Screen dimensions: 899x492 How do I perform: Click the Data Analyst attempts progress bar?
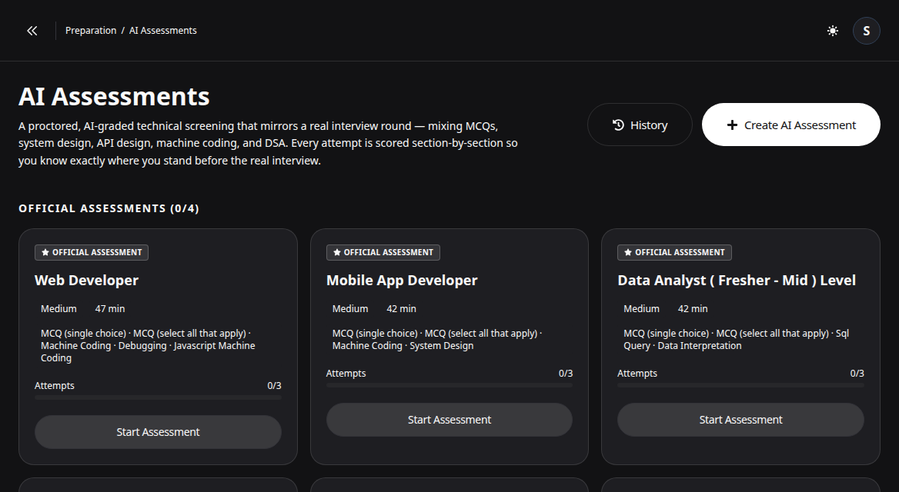click(x=741, y=385)
